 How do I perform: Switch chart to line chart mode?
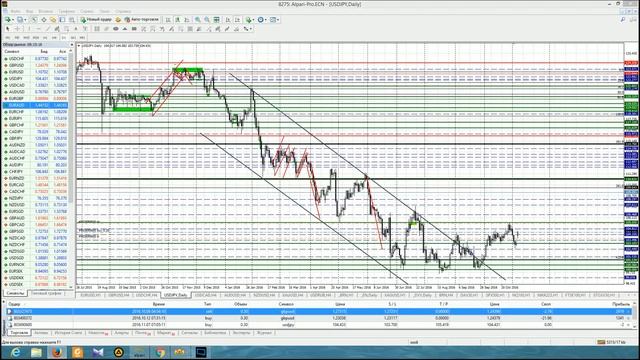(187, 20)
